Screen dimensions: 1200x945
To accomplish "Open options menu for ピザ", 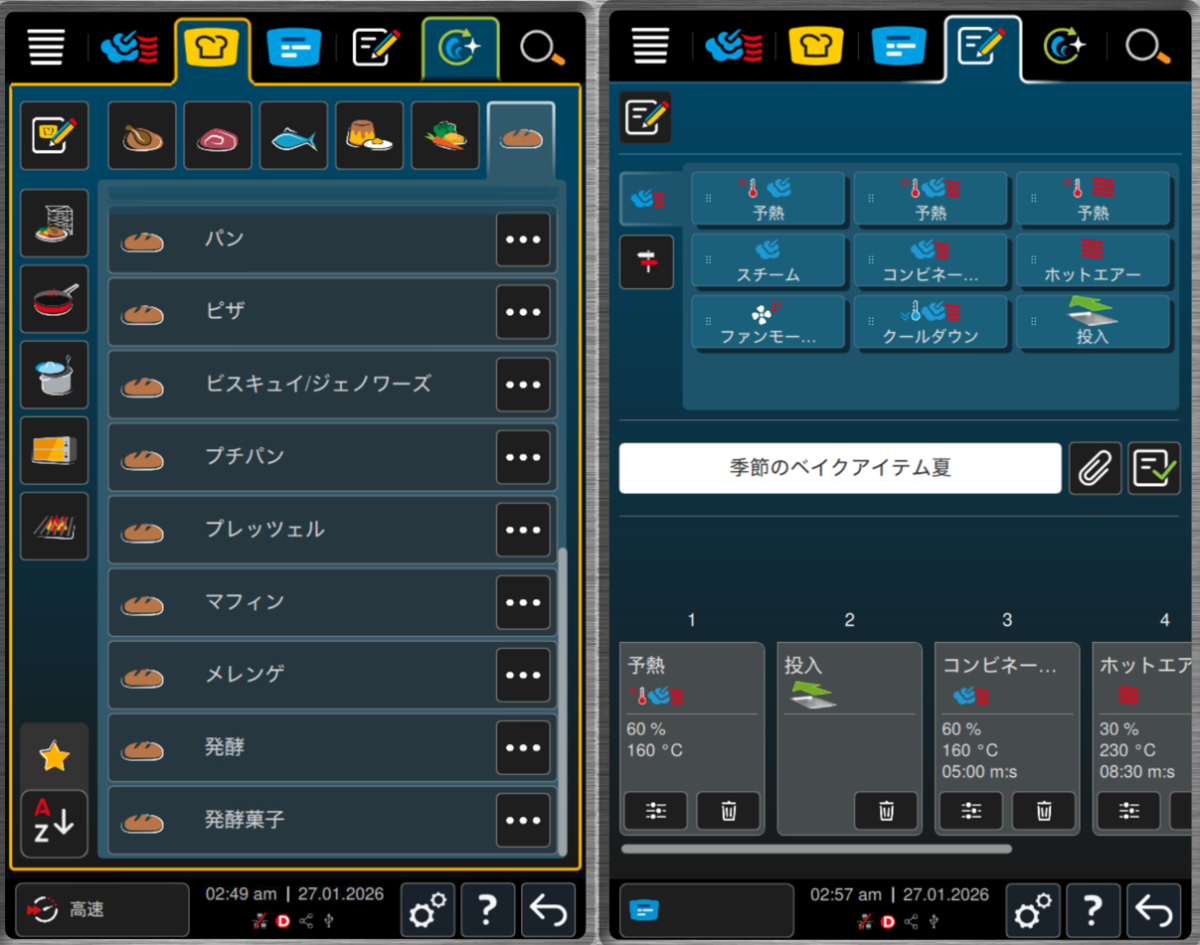I will point(523,312).
